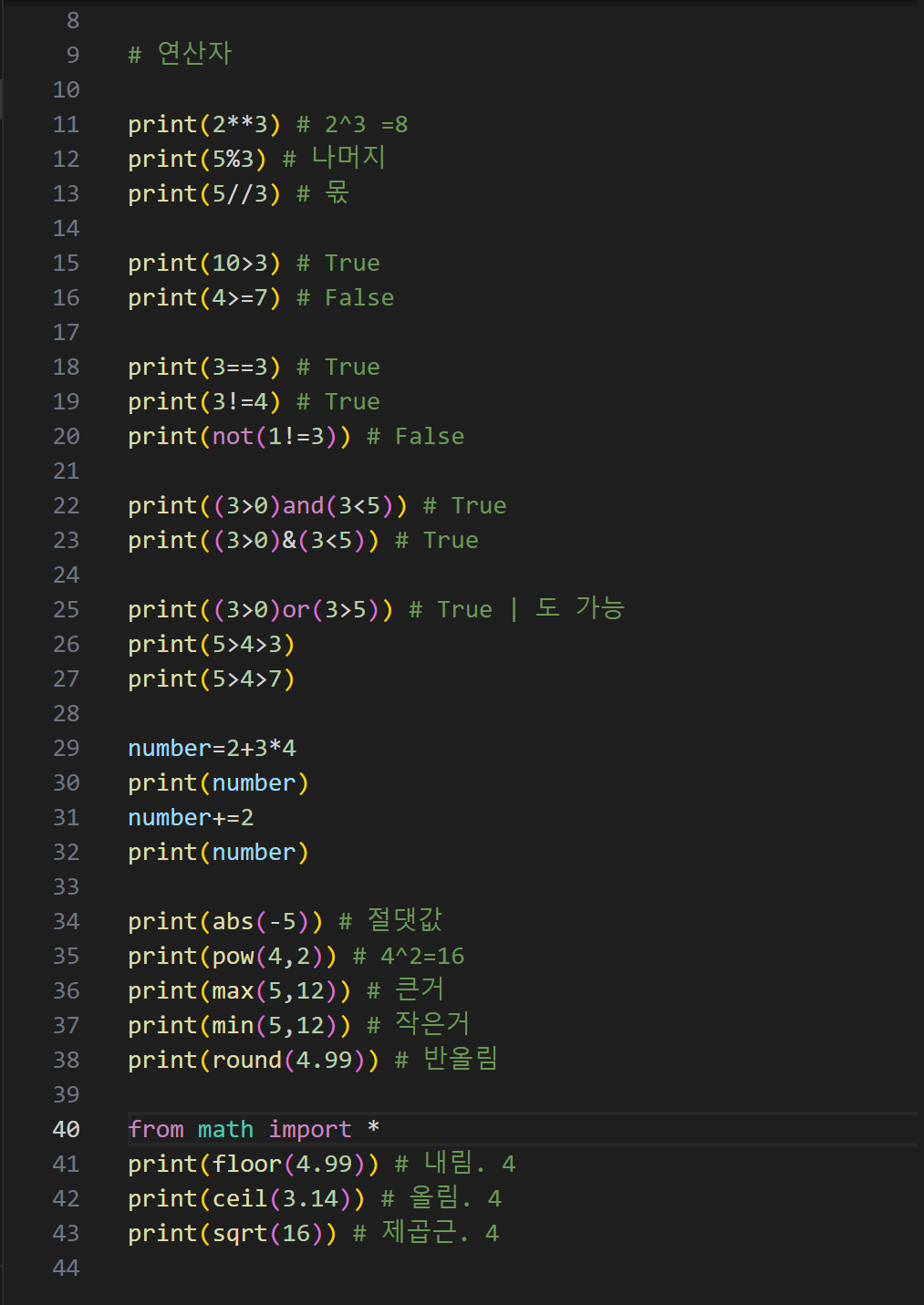This screenshot has width=924, height=1305.
Task: Click the 'or' keyword on line 25
Action: (296, 609)
